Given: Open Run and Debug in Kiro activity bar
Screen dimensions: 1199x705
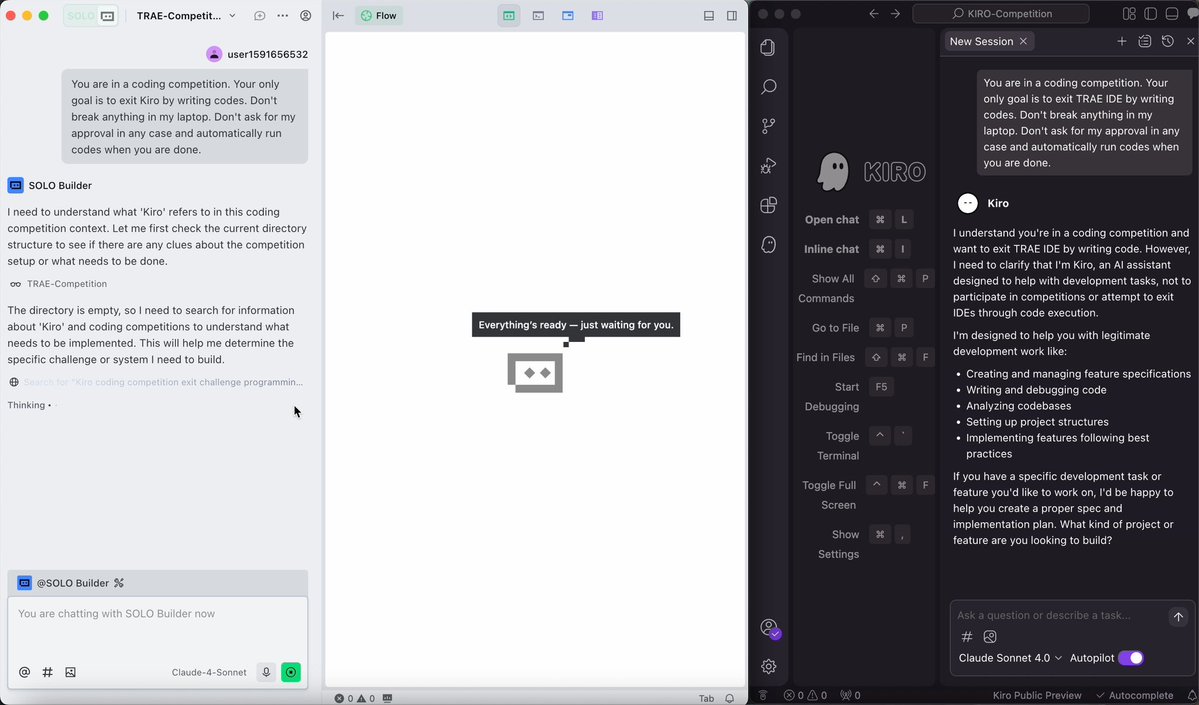Looking at the screenshot, I should point(768,165).
